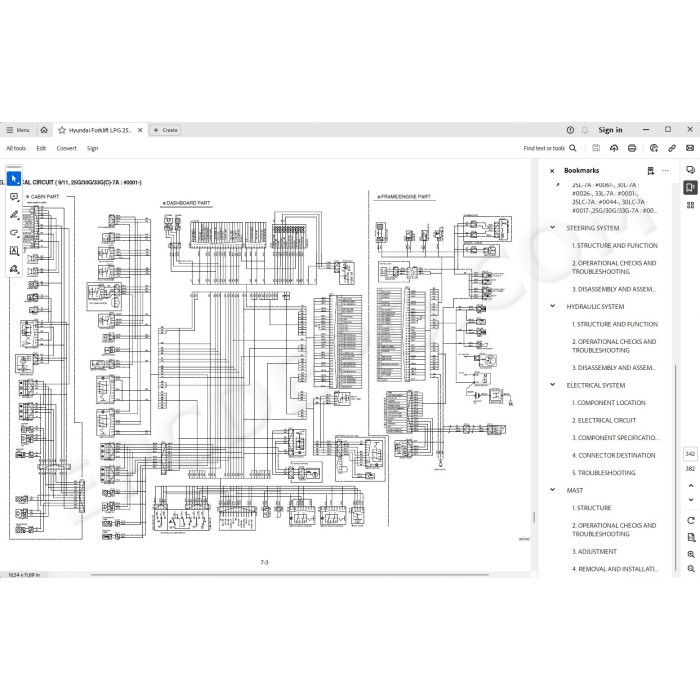700x700 pixels.
Task: Open 2. ELECTRICAL CIRCUIT bookmark
Action: (x=604, y=421)
